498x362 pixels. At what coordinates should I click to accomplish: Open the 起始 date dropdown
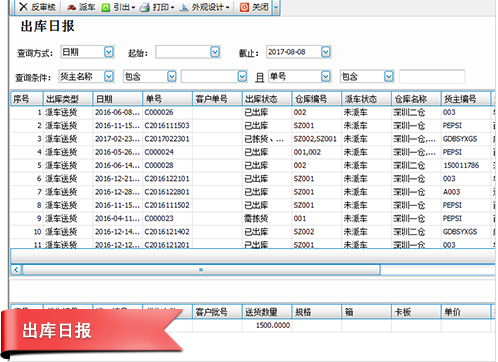pyautogui.click(x=215, y=52)
